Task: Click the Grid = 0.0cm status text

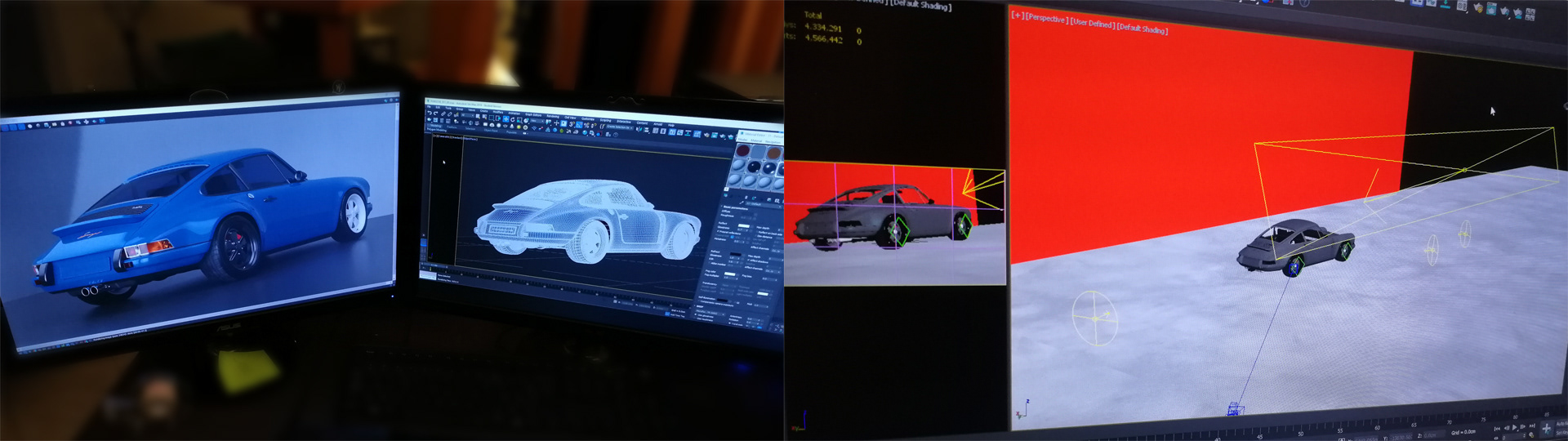Action: [x=1463, y=432]
